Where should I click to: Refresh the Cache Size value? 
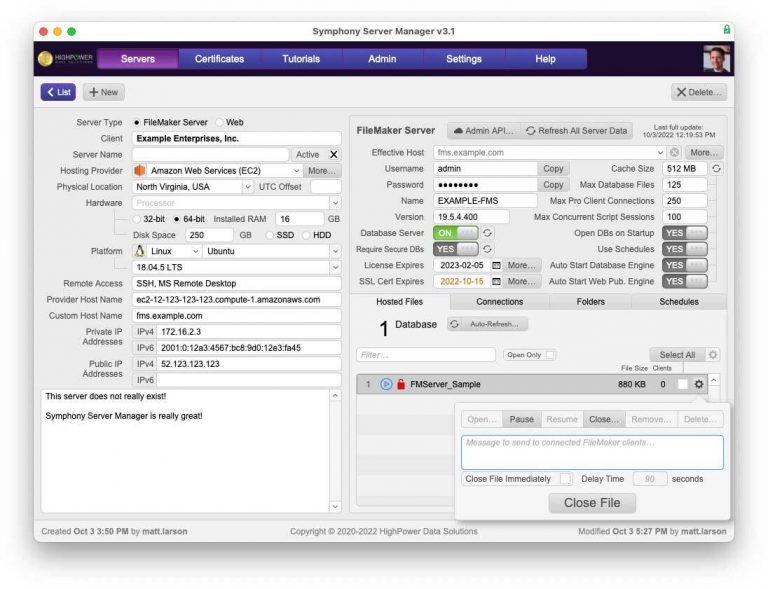(x=716, y=169)
